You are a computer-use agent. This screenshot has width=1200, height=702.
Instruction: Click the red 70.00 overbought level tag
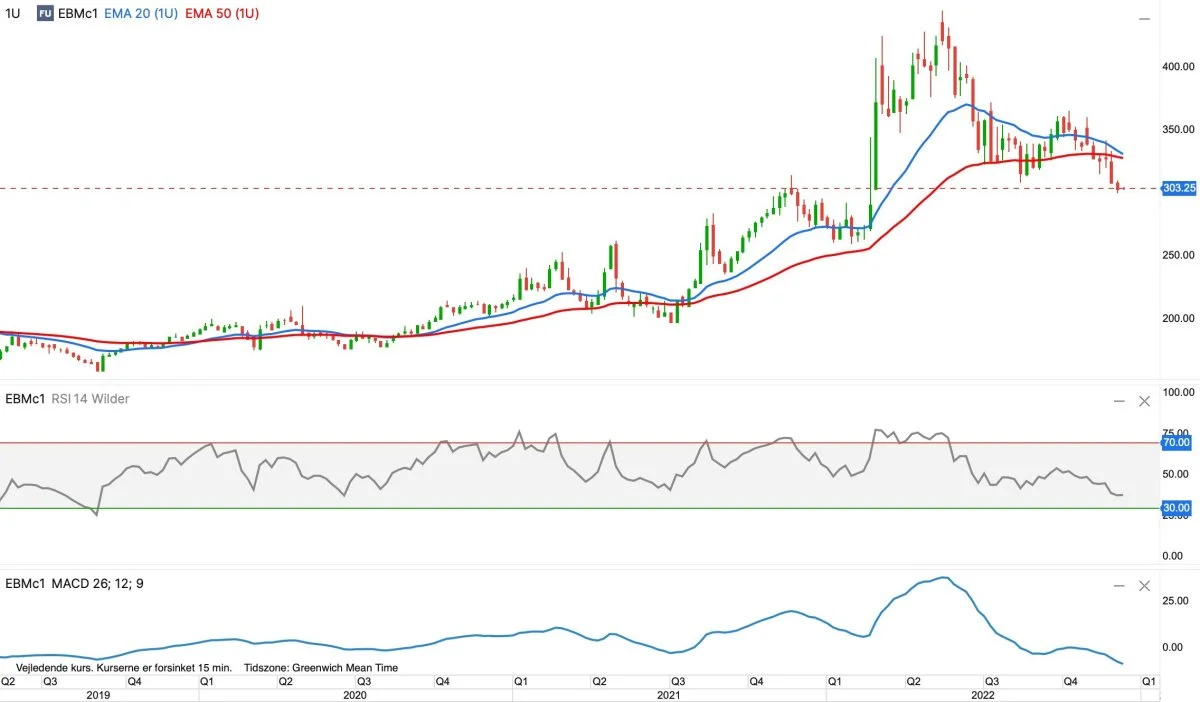tap(1177, 442)
